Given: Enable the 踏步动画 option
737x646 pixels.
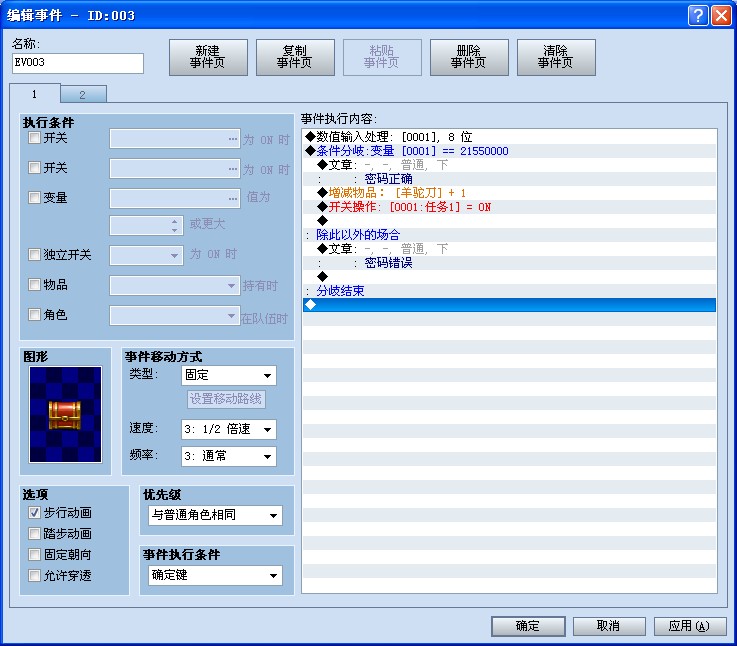Looking at the screenshot, I should coord(34,534).
